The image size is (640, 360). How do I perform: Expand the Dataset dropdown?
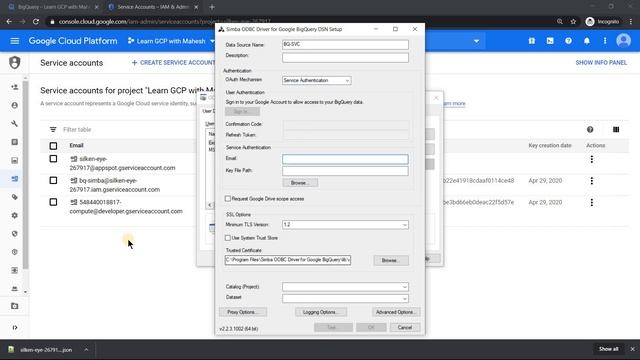345,299
